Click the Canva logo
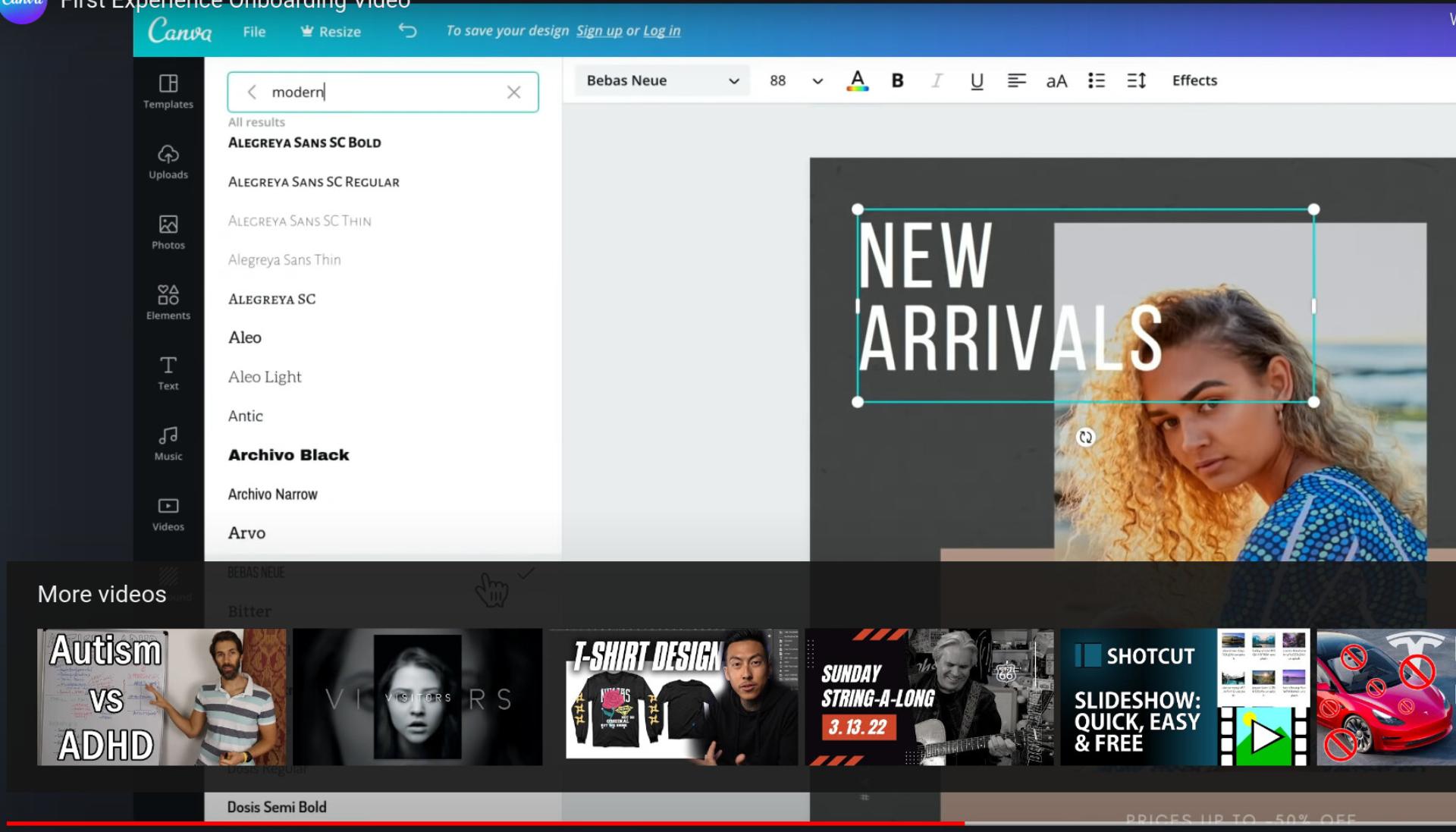The height and width of the screenshot is (832, 1456). [x=180, y=31]
